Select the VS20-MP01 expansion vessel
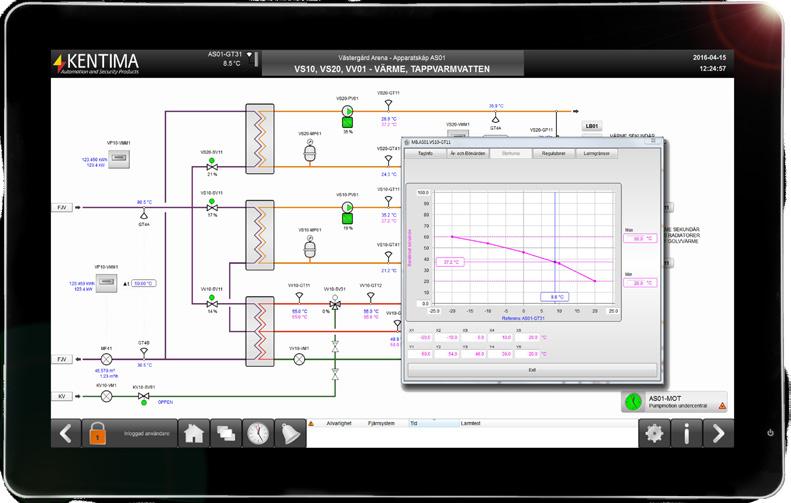 click(x=310, y=151)
